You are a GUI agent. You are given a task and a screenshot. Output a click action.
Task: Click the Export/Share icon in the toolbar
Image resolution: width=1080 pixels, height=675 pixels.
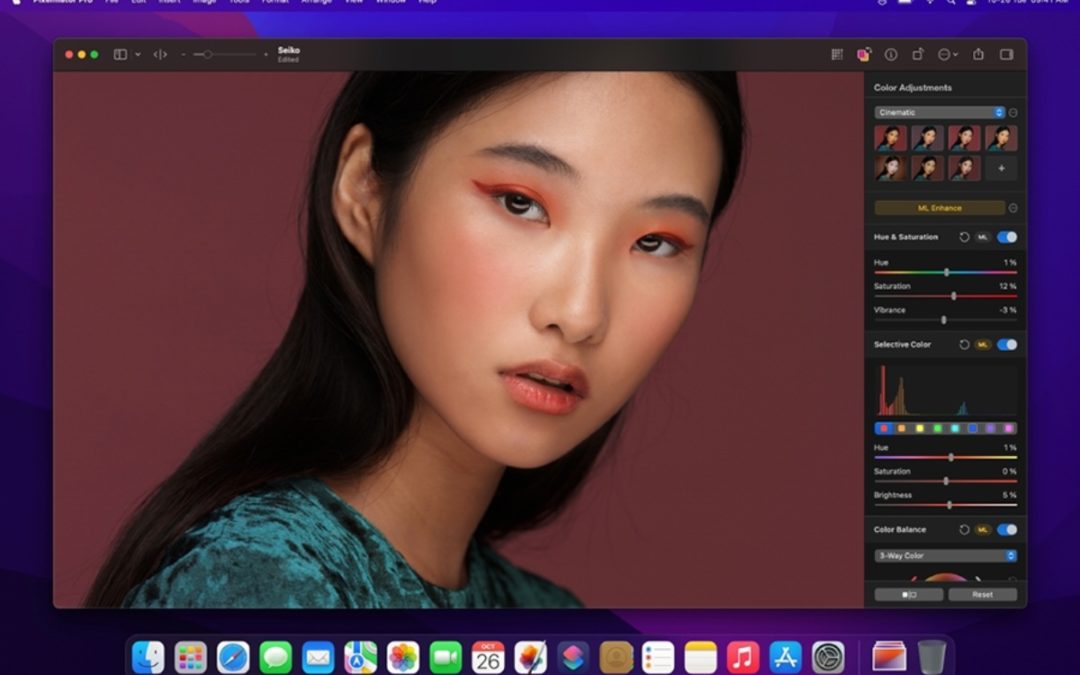click(x=979, y=54)
